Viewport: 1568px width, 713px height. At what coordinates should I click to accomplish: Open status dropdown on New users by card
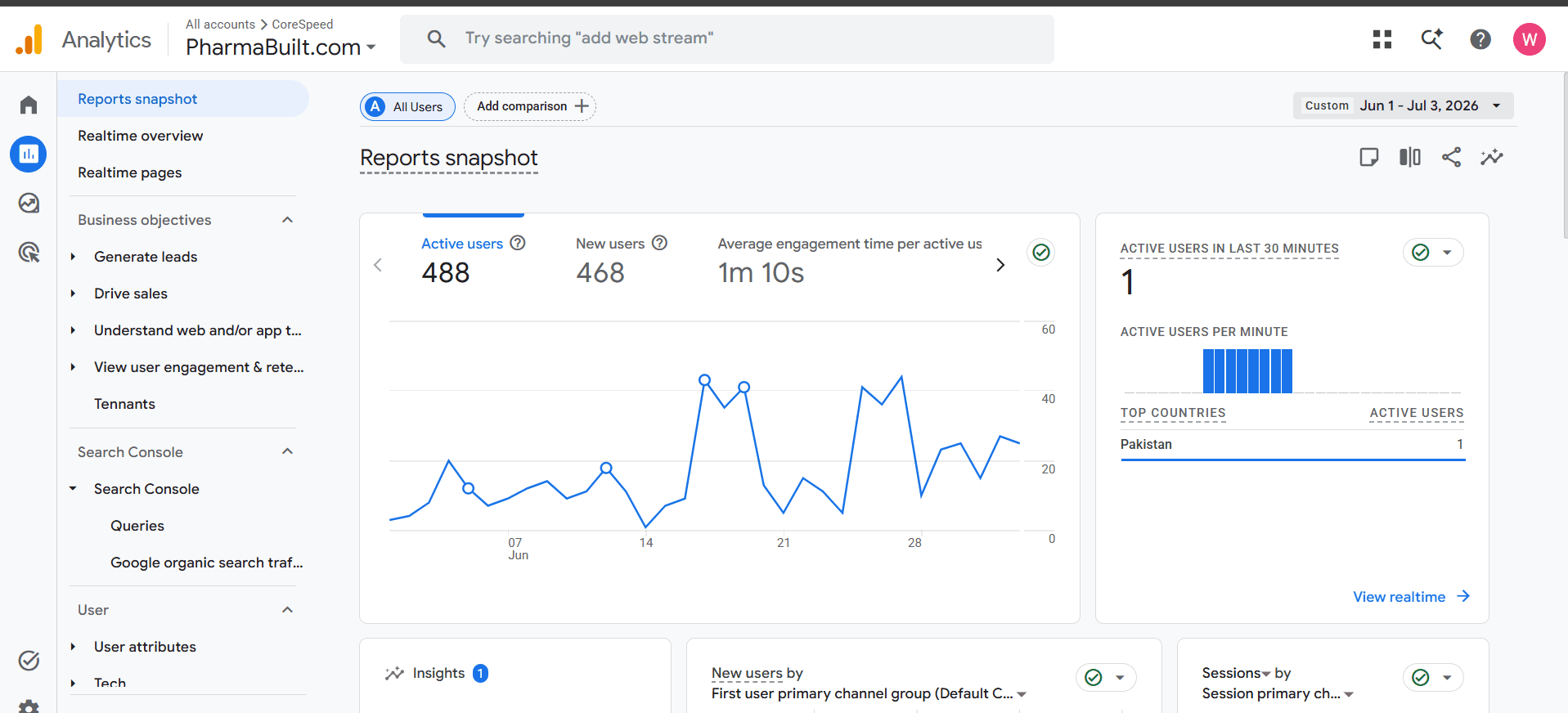(1107, 677)
